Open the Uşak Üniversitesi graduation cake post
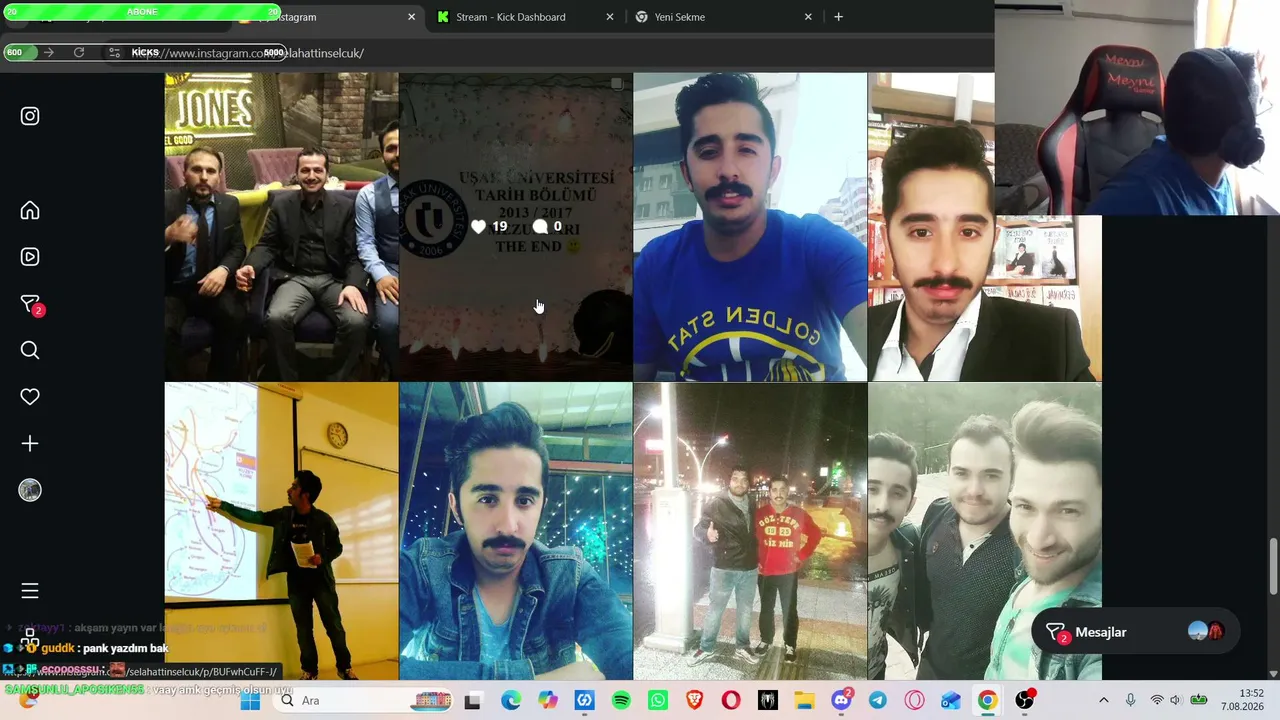Image resolution: width=1280 pixels, height=720 pixels. (516, 227)
